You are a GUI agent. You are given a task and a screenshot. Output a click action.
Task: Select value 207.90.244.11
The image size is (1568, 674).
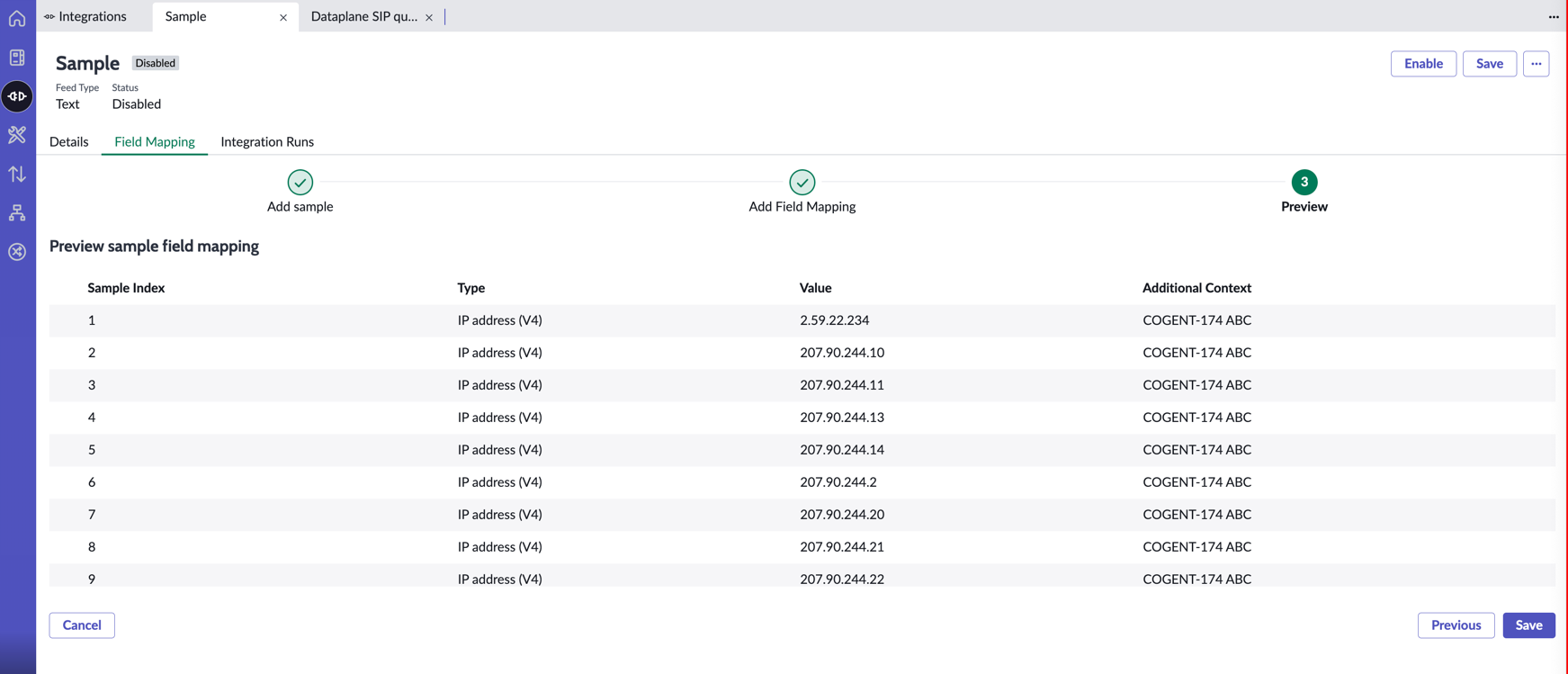tap(842, 385)
